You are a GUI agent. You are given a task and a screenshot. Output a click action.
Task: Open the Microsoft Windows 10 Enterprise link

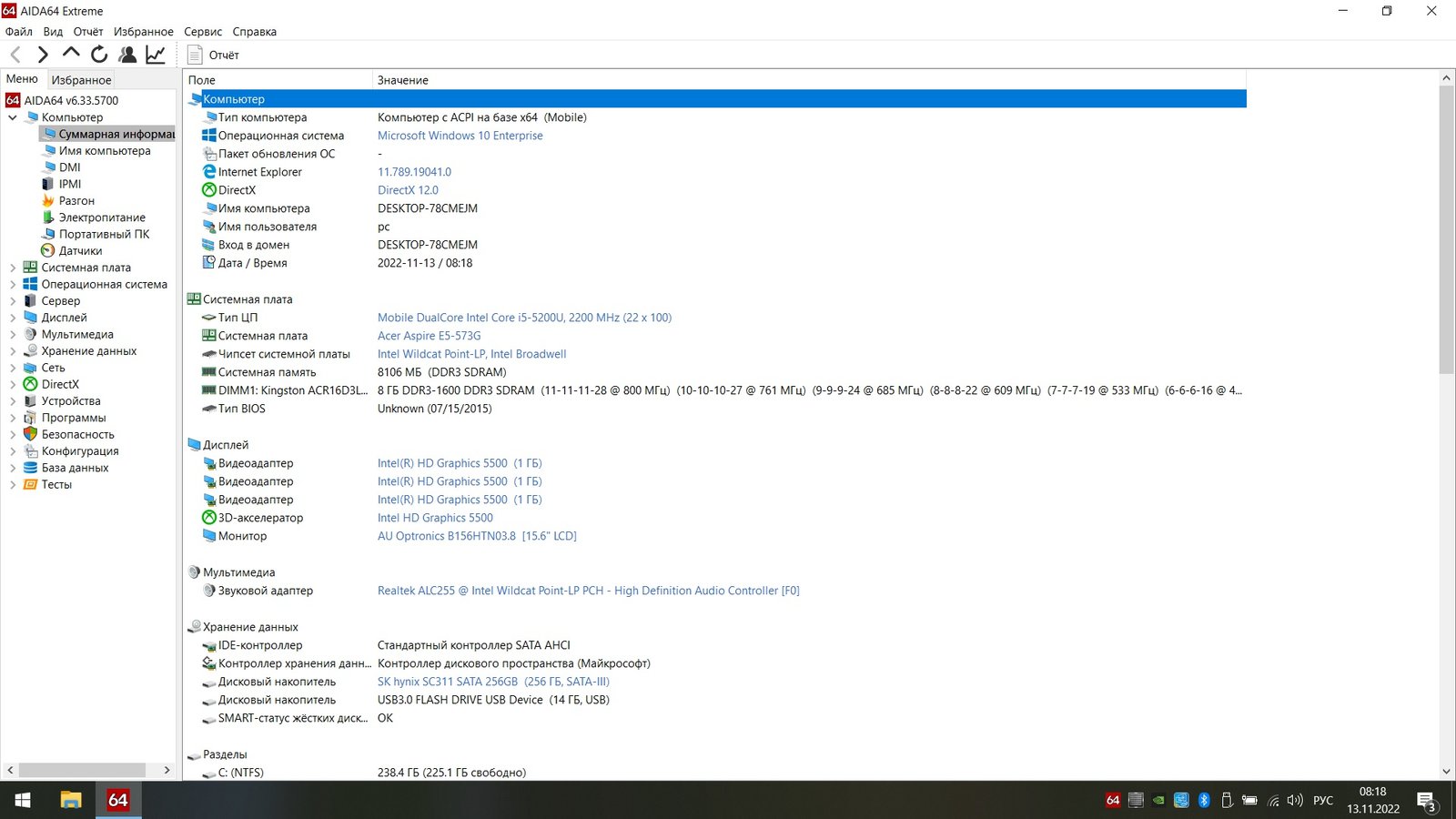click(460, 136)
